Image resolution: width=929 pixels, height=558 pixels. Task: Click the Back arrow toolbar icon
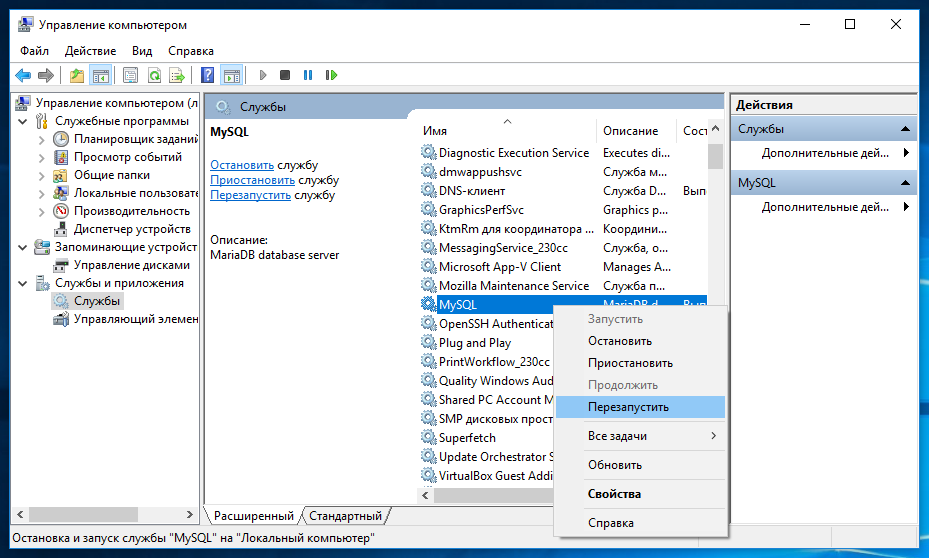point(23,75)
